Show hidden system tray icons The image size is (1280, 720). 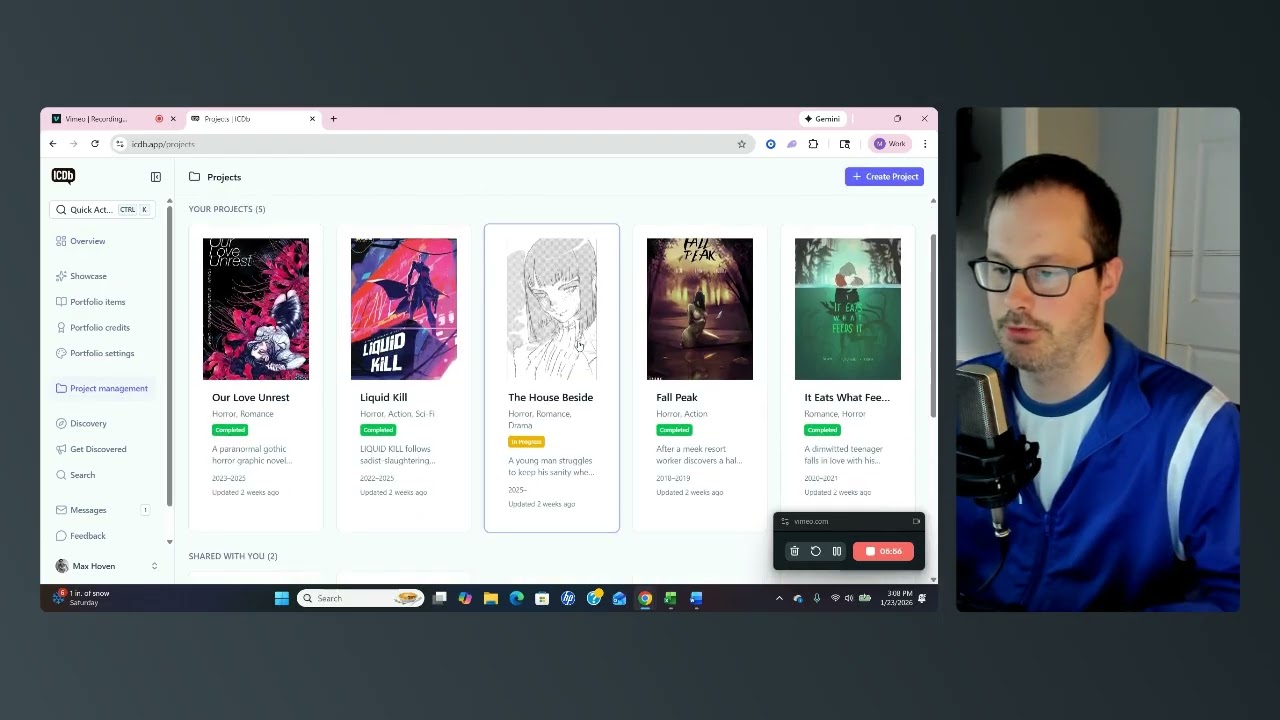(x=779, y=598)
